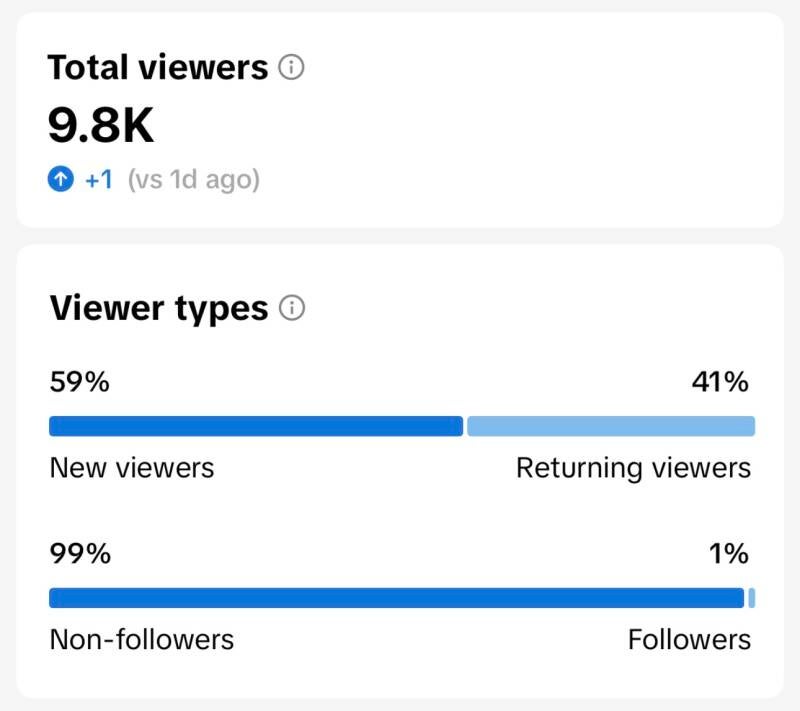Viewport: 800px width, 711px height.
Task: Click the Followers label
Action: point(689,640)
